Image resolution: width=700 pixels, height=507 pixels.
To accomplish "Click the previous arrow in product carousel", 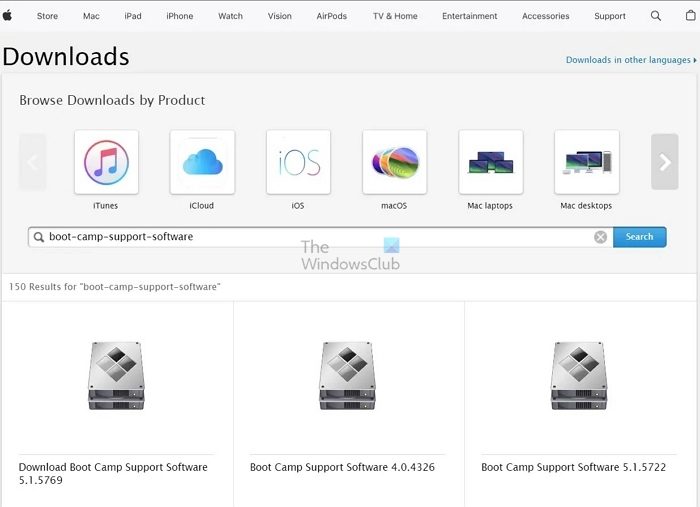I will (32, 162).
